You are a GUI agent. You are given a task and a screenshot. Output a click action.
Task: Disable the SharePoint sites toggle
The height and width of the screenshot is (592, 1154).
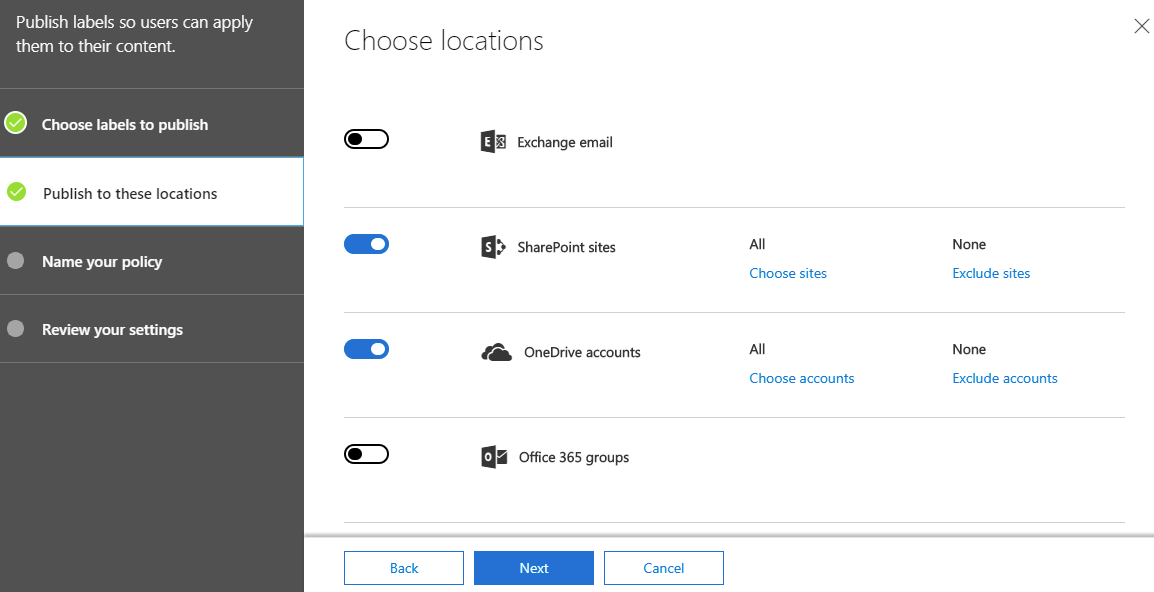point(367,244)
